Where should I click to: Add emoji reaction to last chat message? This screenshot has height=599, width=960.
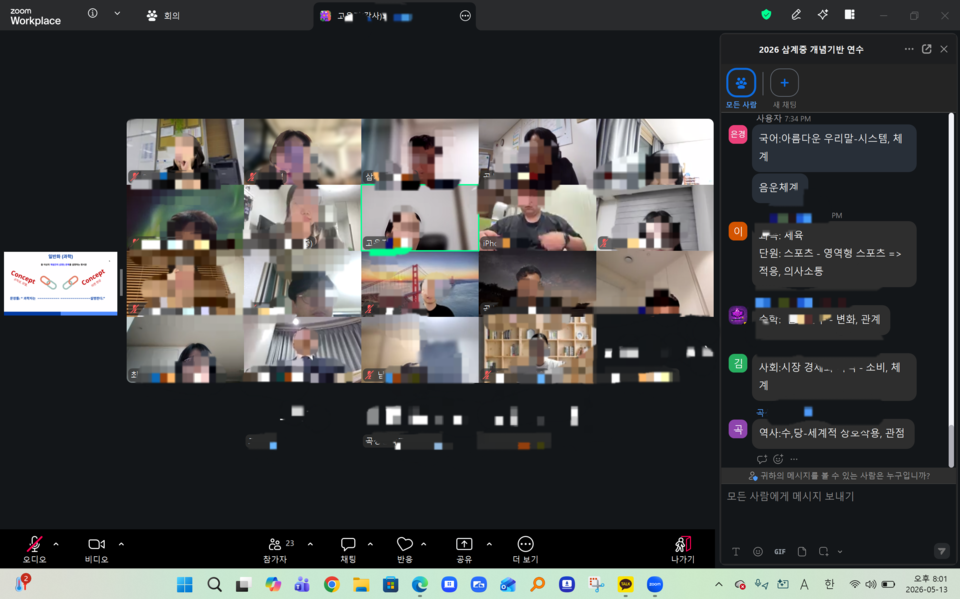pos(778,459)
